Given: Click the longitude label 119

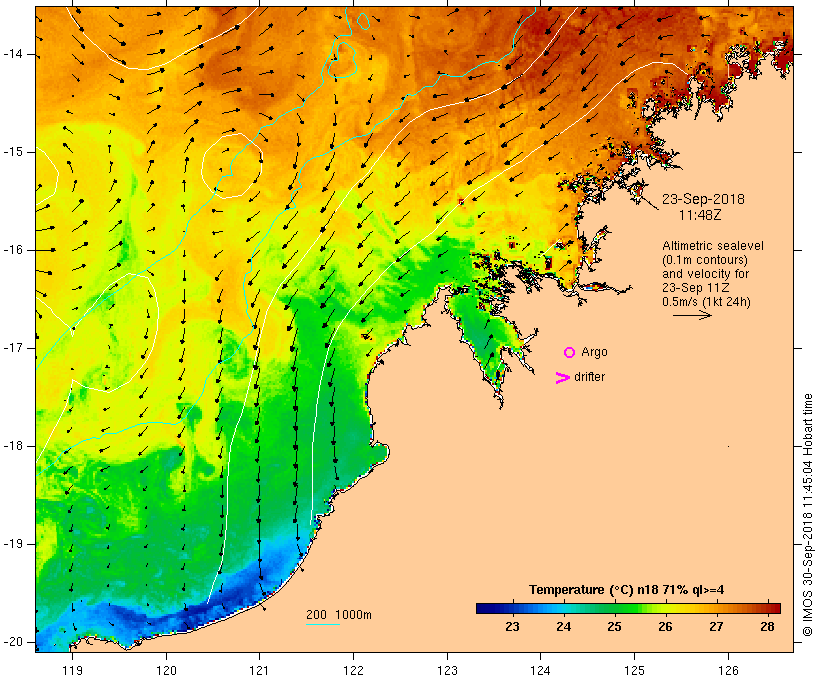Looking at the screenshot, I should click(72, 670).
